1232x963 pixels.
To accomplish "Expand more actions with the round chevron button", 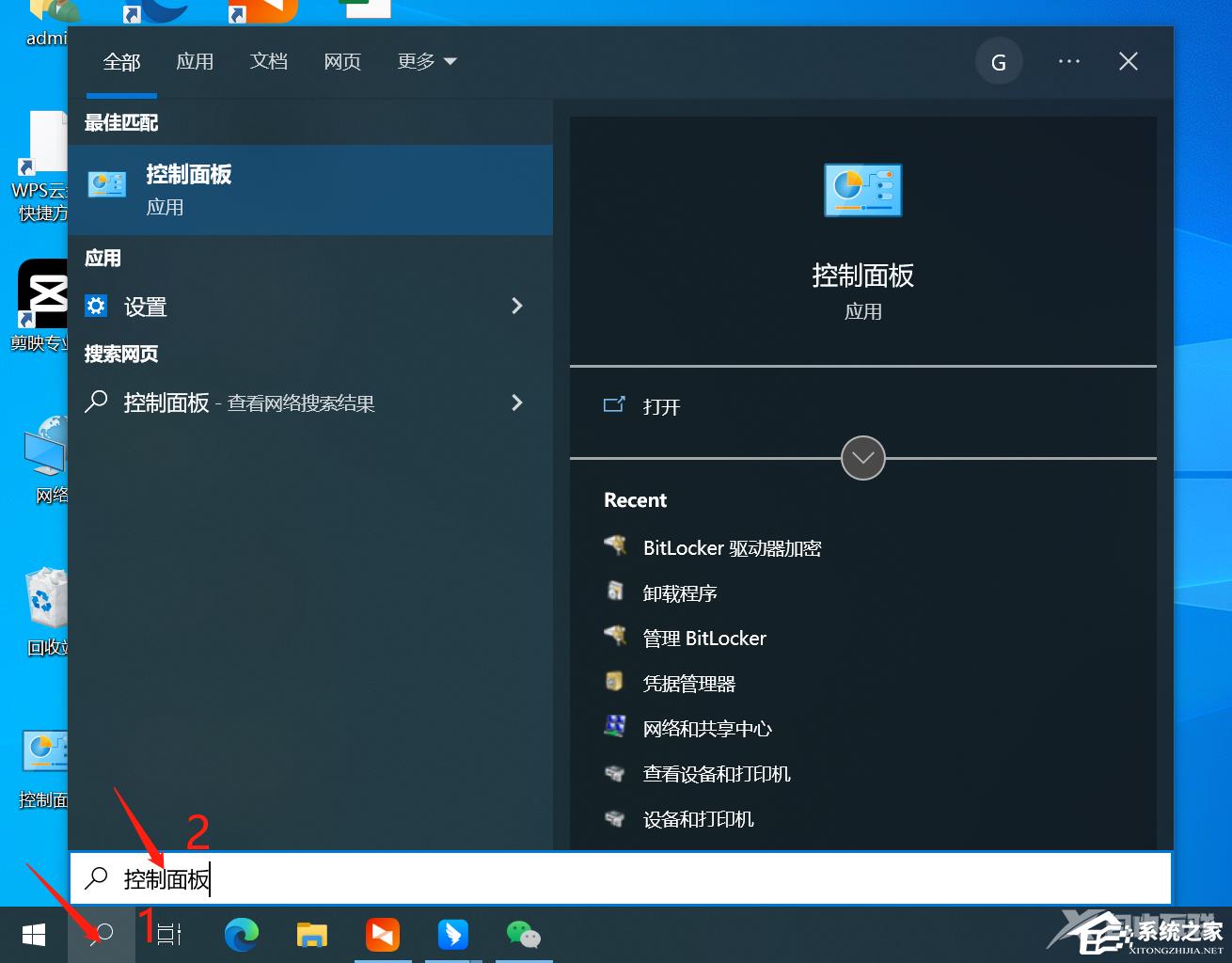I will click(x=862, y=458).
